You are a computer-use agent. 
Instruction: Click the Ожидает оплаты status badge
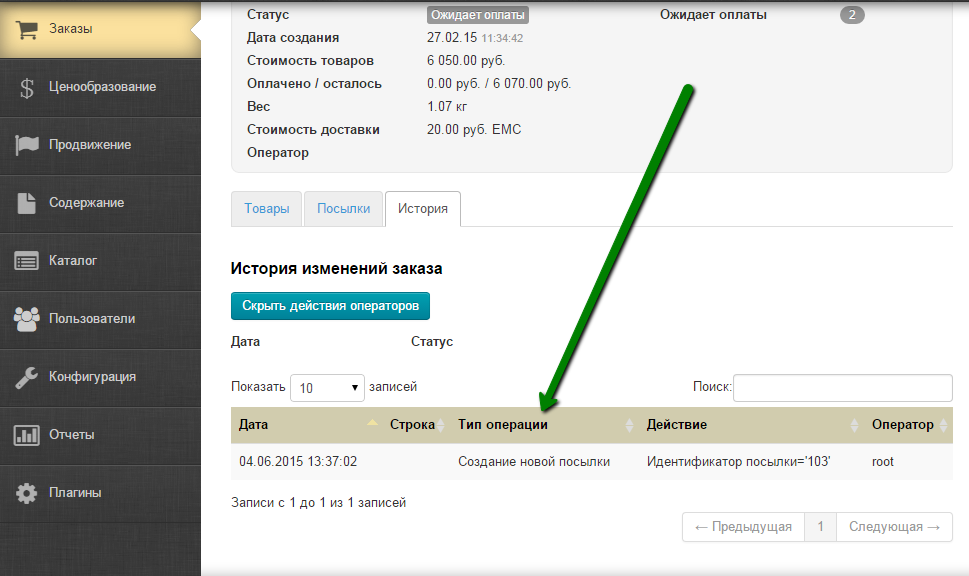click(x=478, y=15)
